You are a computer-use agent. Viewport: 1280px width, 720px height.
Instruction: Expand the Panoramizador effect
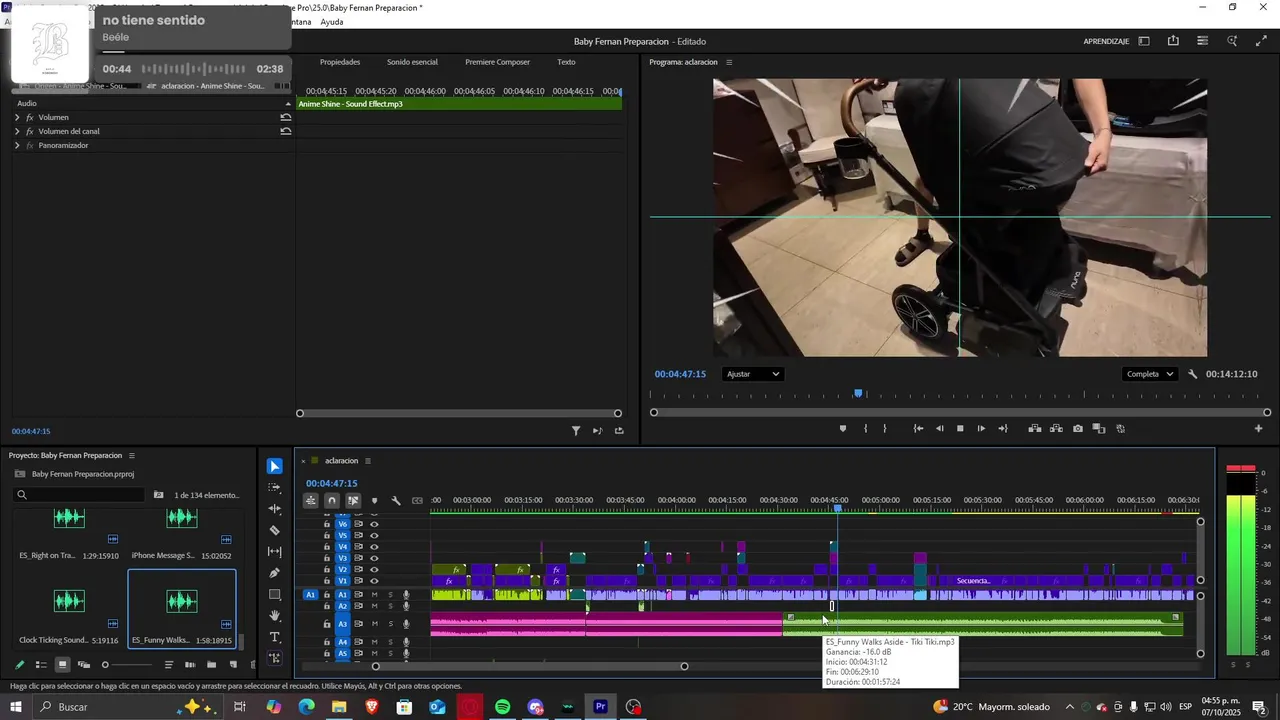pyautogui.click(x=17, y=145)
